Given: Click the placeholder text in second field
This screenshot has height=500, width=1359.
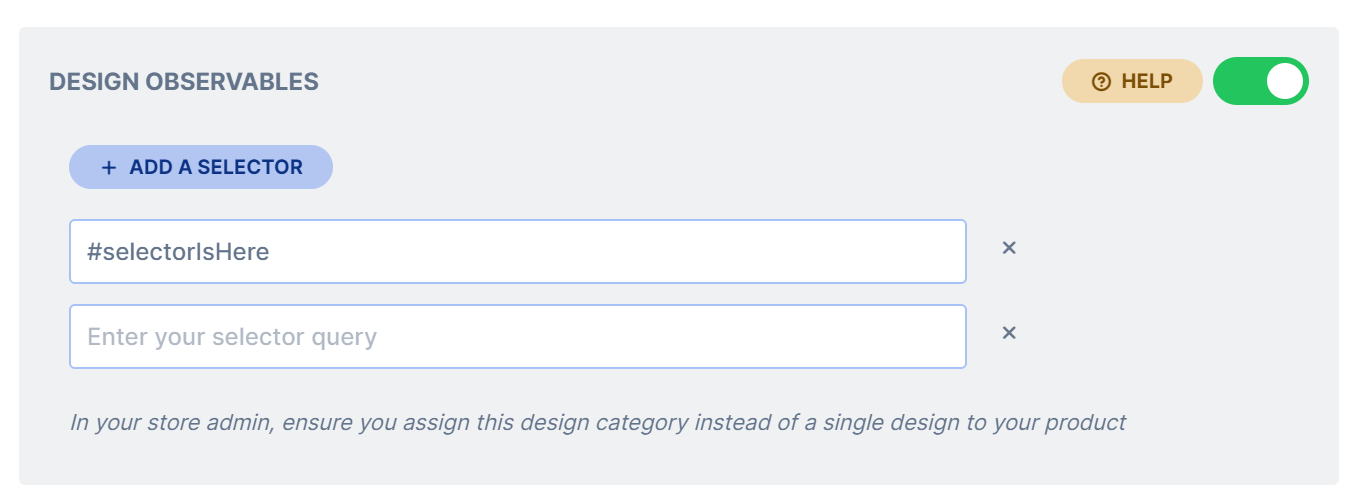Looking at the screenshot, I should tap(232, 337).
